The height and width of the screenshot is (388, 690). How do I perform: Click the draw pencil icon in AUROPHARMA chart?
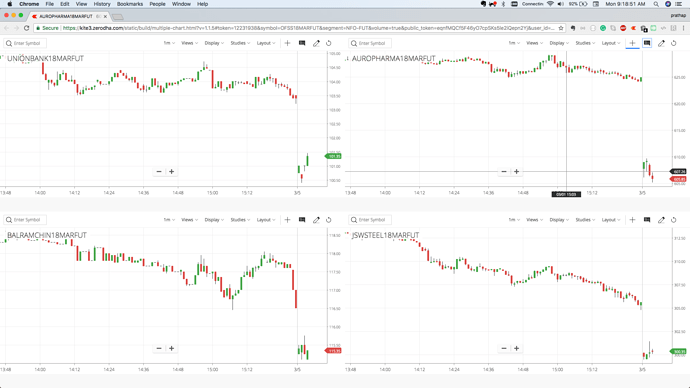point(661,43)
